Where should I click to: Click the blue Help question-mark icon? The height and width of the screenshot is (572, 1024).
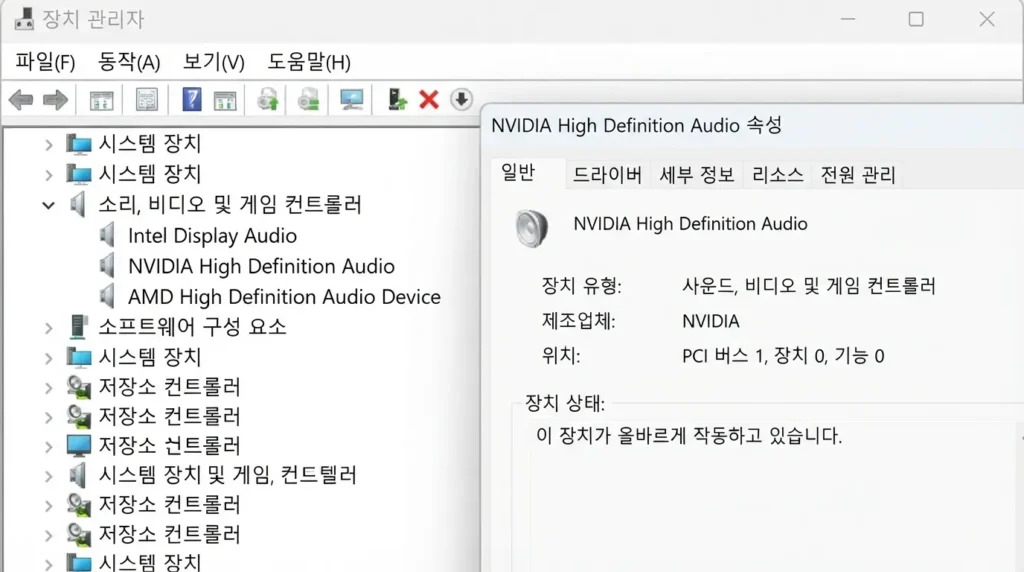[191, 100]
